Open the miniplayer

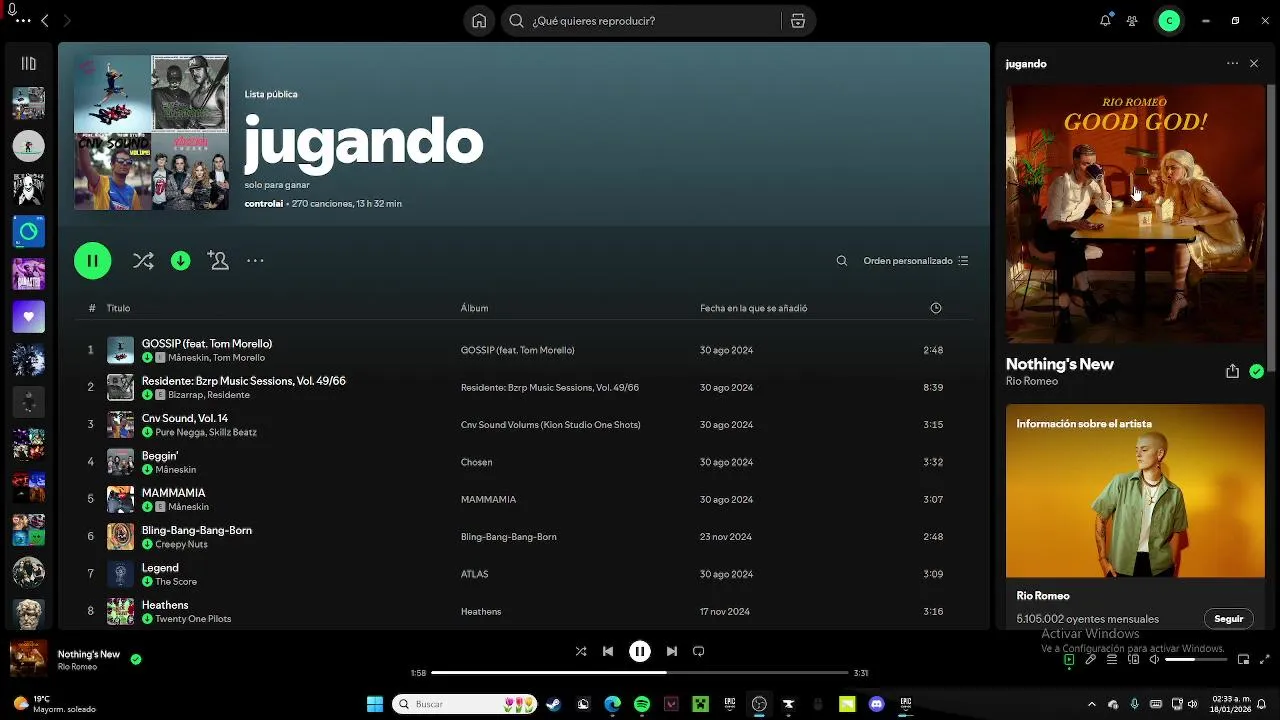point(1243,660)
